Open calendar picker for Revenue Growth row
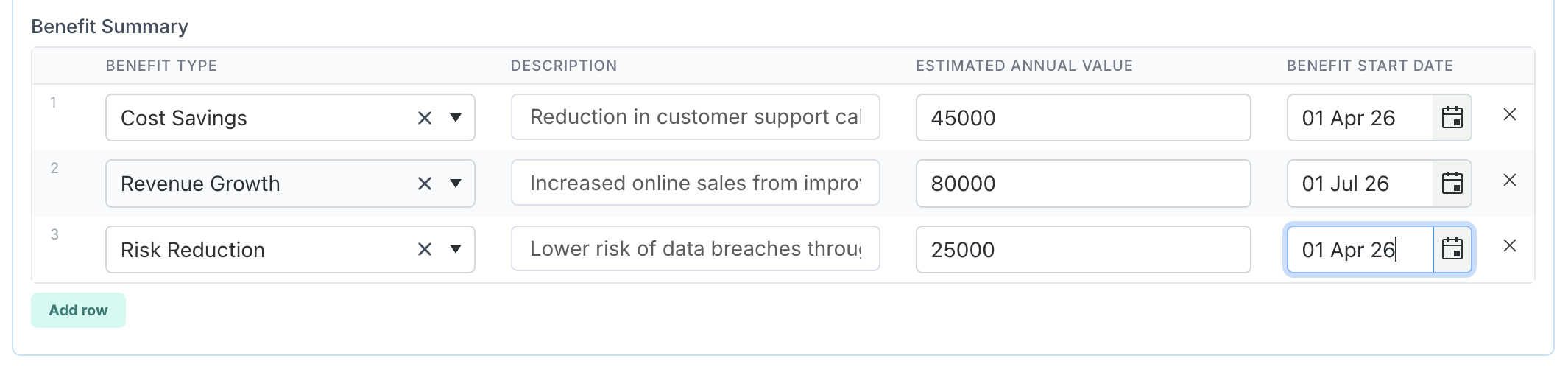Viewport: 1568px width, 367px height. (1452, 183)
